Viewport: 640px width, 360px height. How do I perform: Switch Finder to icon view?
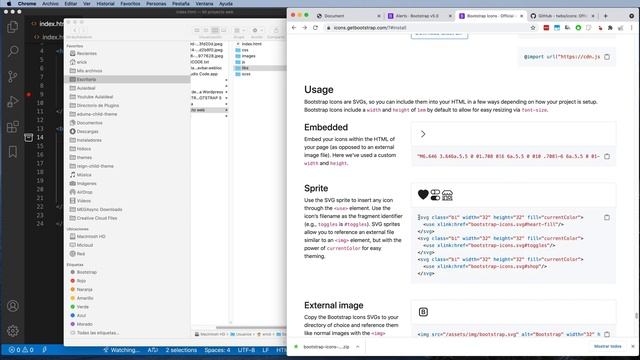[x=197, y=31]
